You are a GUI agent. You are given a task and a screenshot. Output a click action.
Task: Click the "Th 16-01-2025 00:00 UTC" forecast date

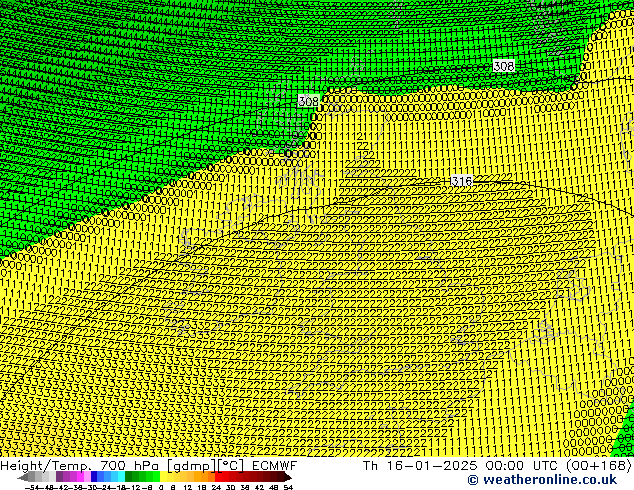point(461,465)
